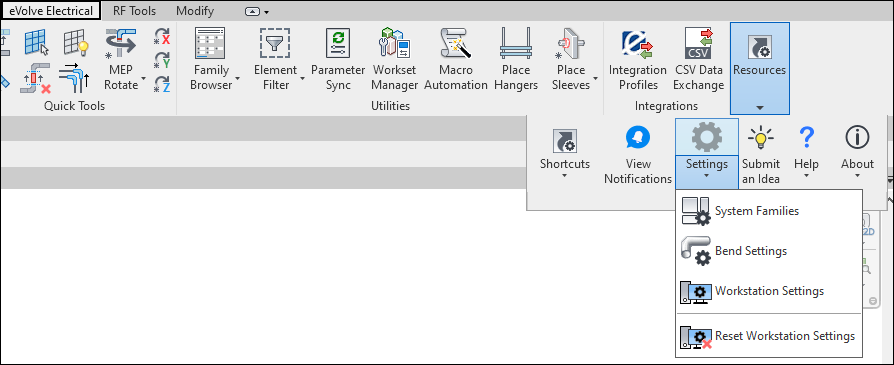
Task: Click the MEP Rotate tool
Action: click(121, 60)
